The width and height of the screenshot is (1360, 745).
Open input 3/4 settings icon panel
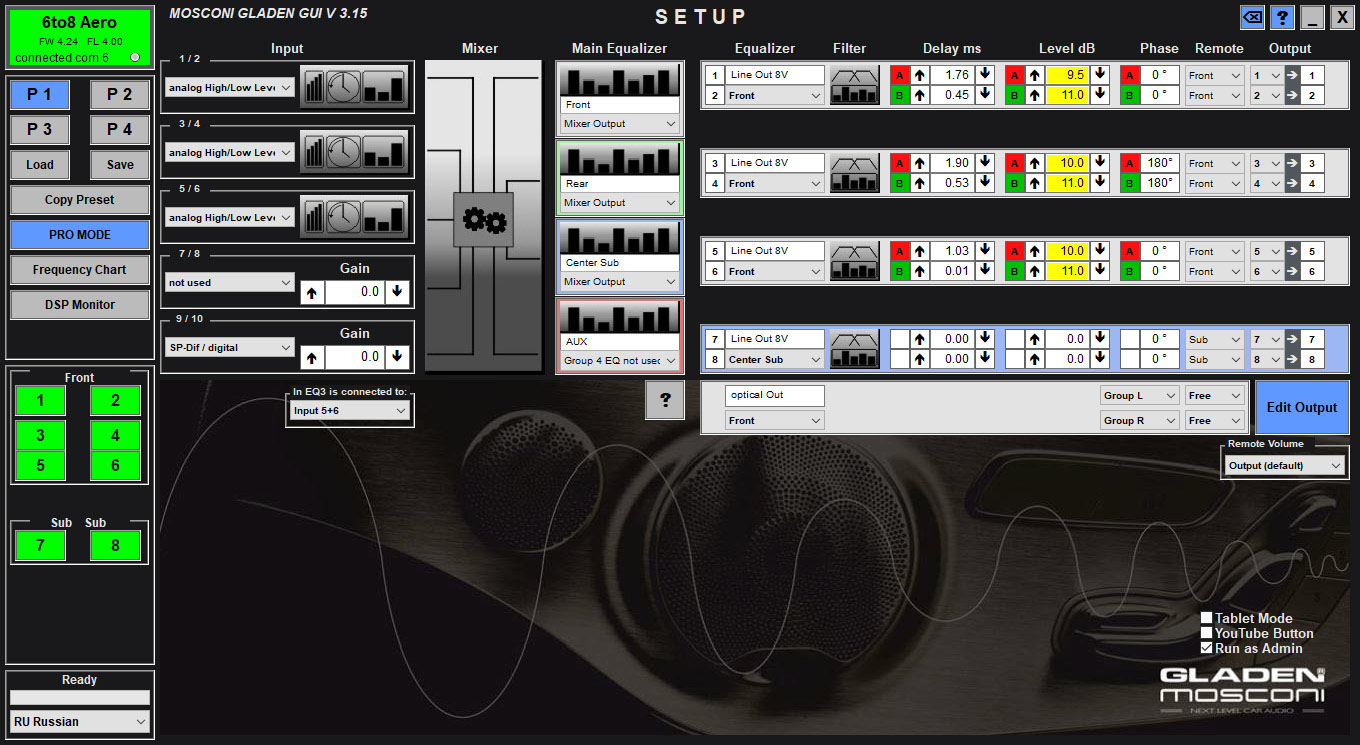(x=355, y=151)
